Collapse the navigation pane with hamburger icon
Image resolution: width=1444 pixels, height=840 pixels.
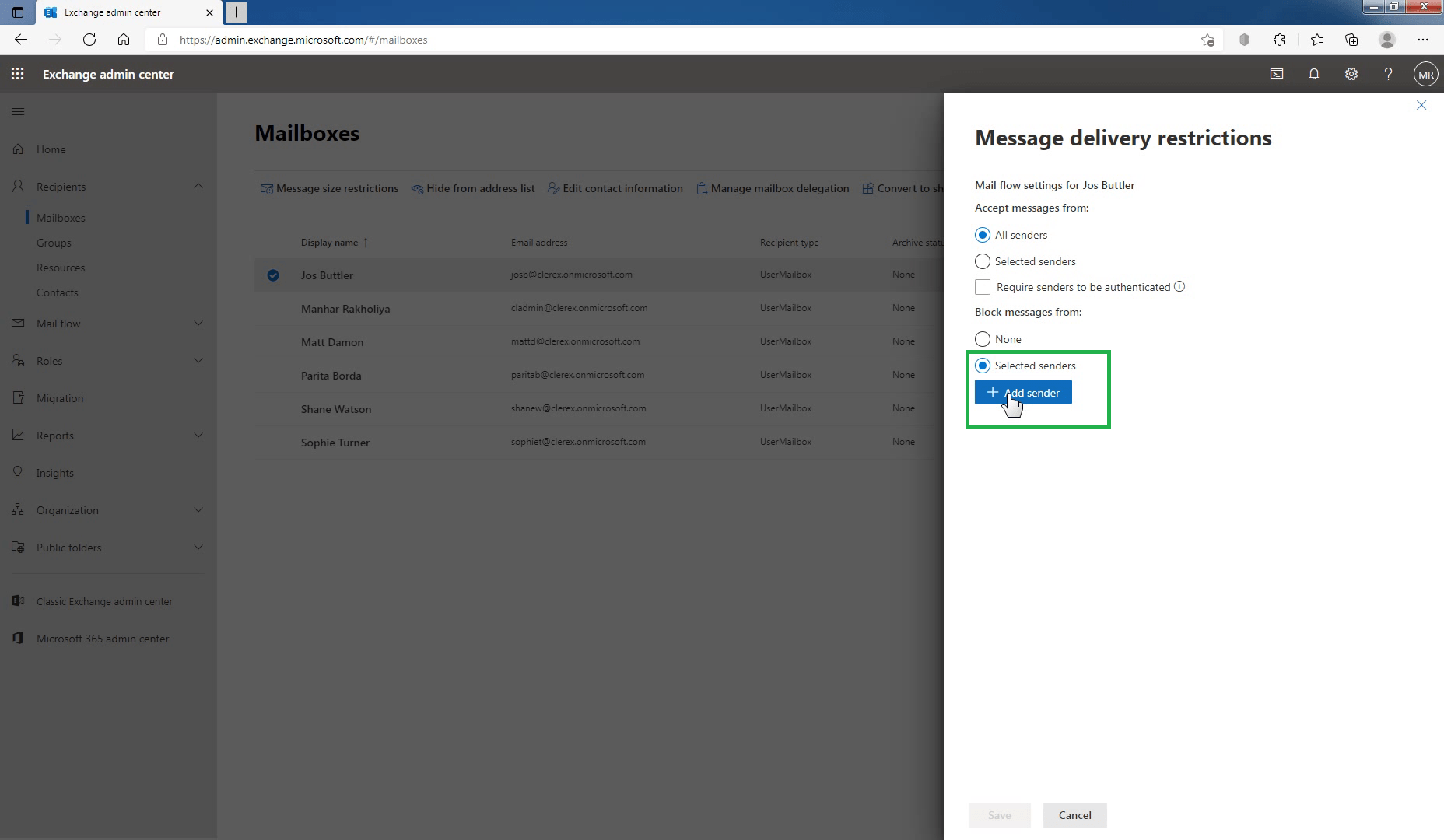tap(18, 111)
